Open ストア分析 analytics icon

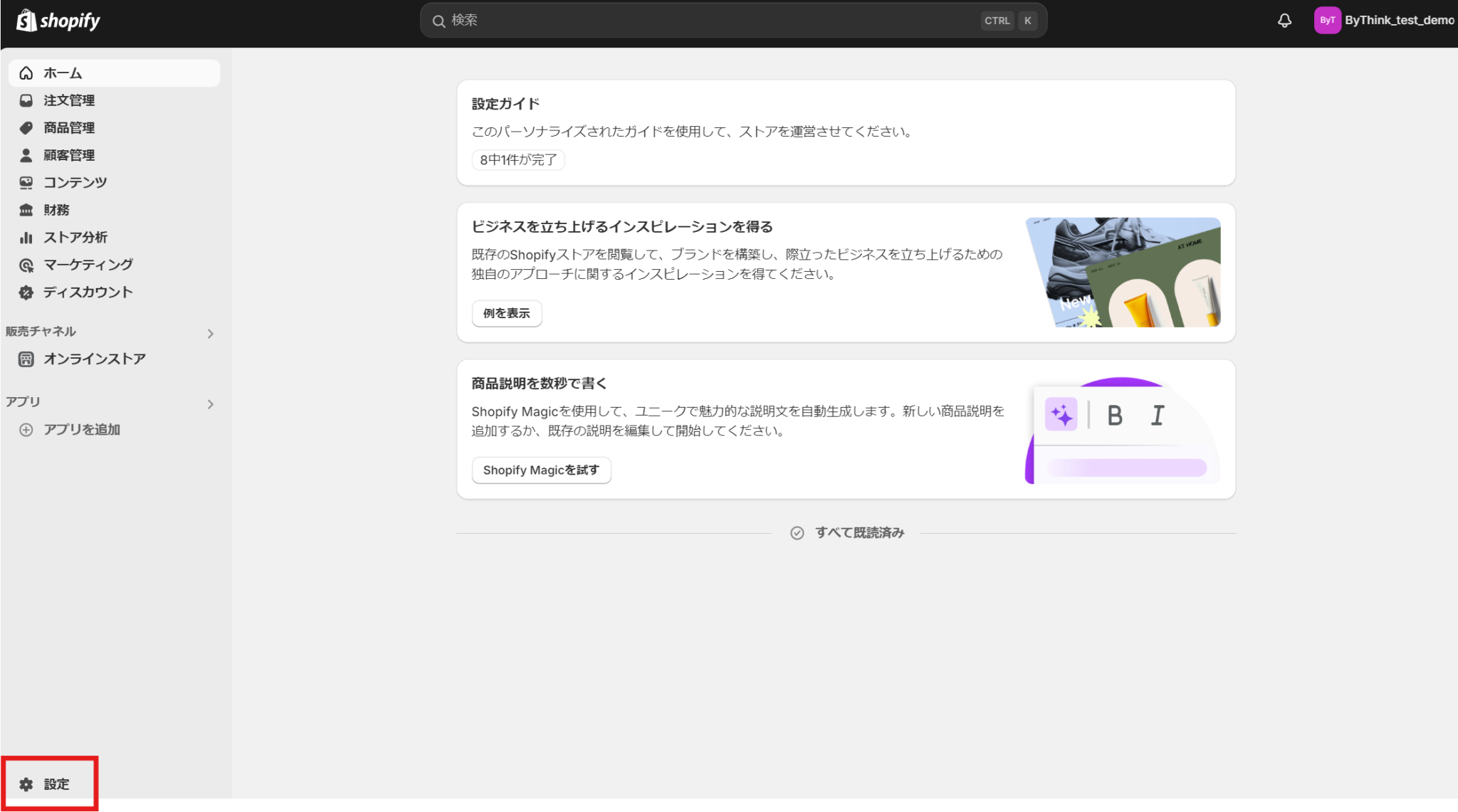point(26,237)
